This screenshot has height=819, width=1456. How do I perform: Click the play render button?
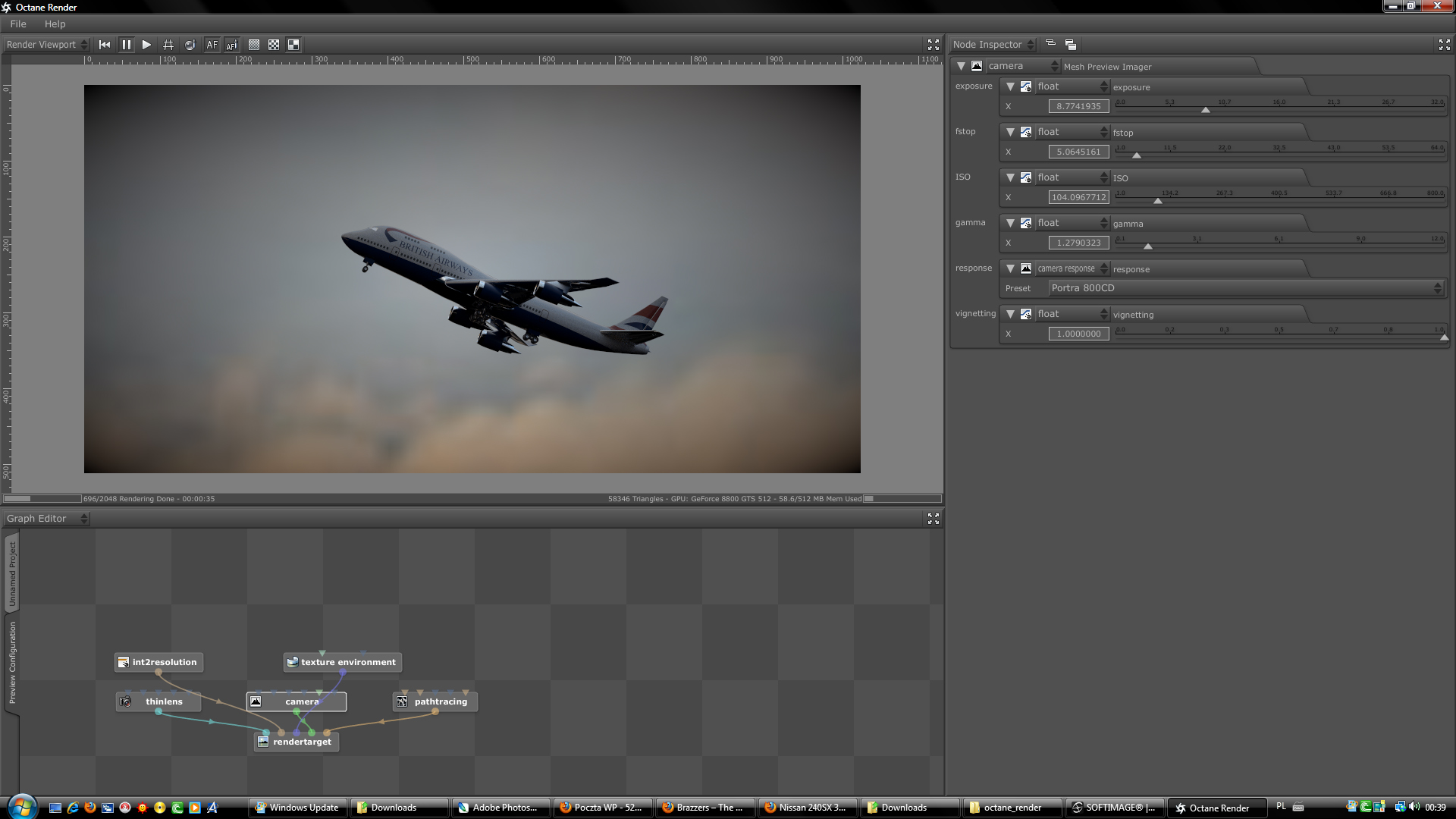tap(146, 45)
